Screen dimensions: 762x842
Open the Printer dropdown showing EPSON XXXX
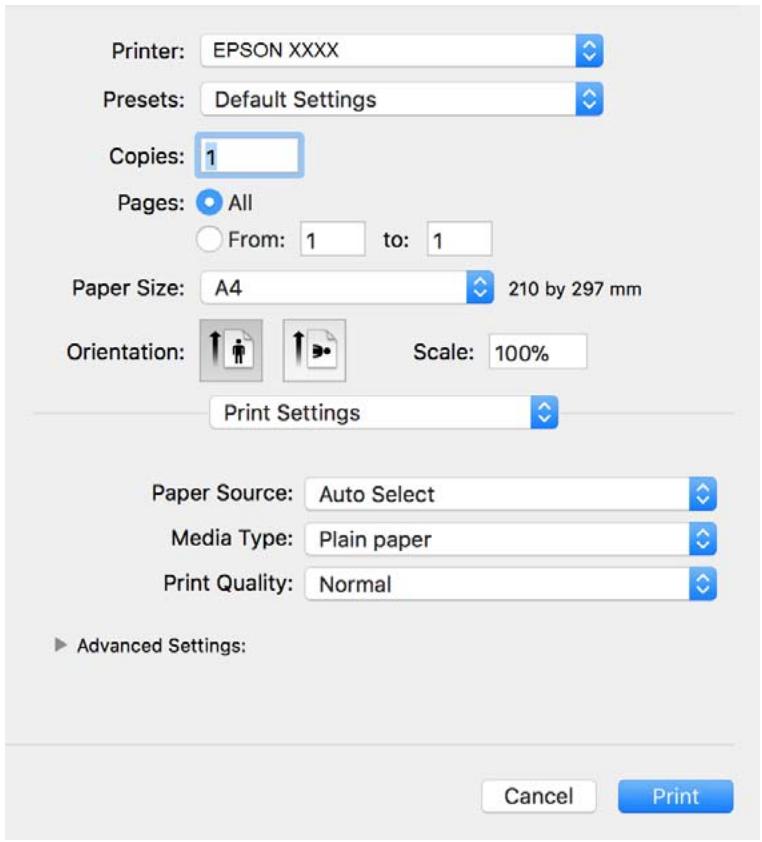pos(402,51)
